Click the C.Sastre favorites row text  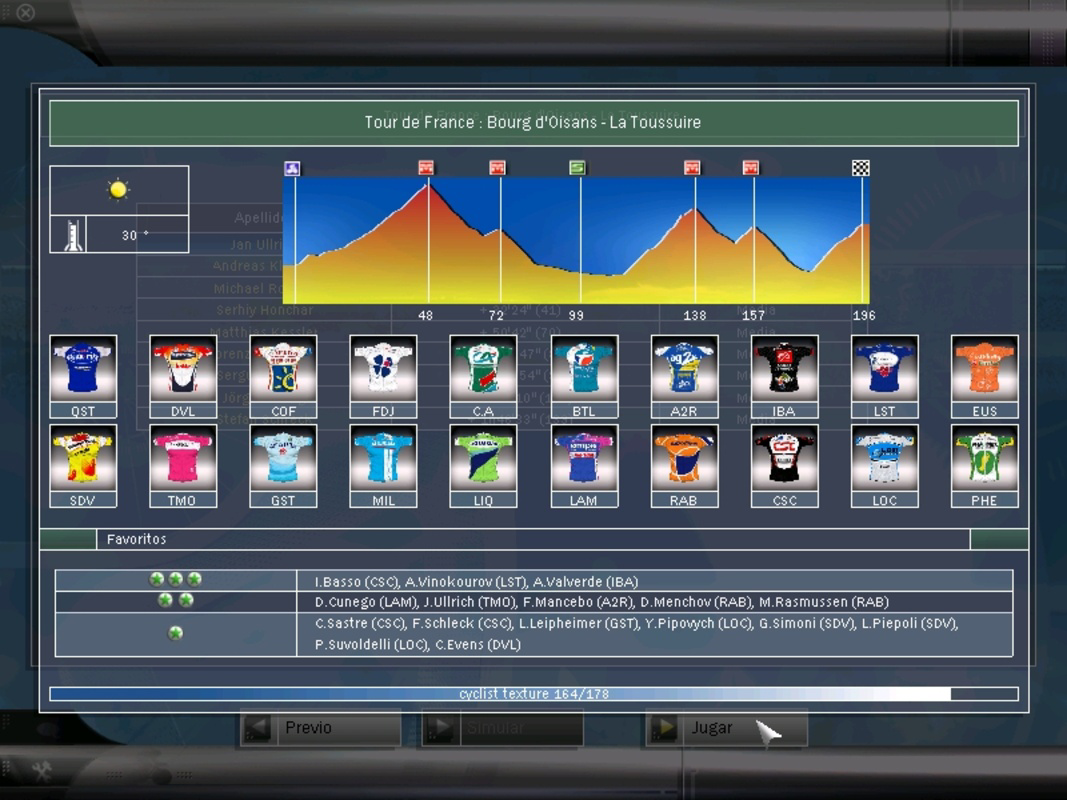637,623
